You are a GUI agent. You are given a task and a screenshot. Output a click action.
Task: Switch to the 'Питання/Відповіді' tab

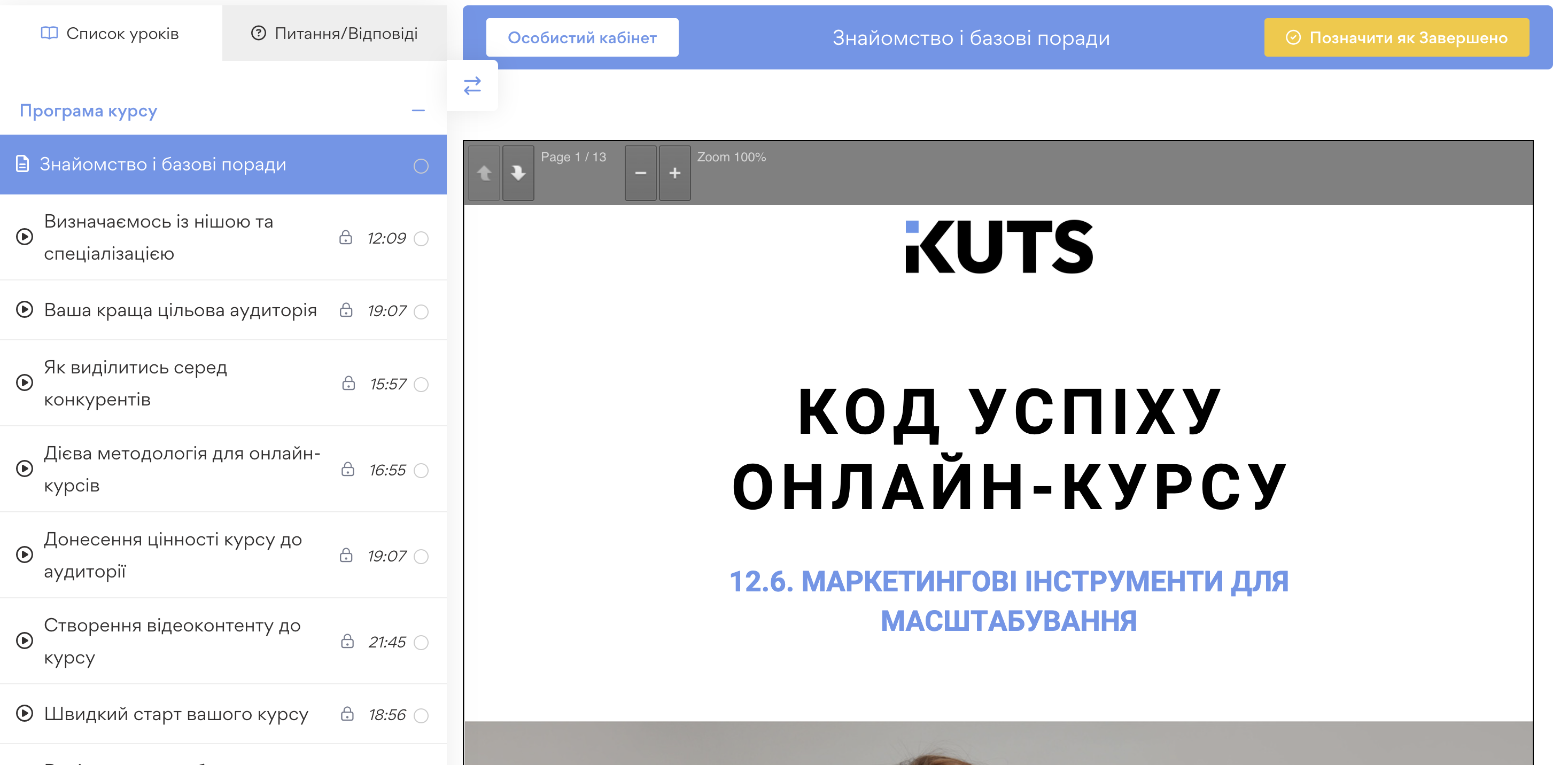pos(345,34)
